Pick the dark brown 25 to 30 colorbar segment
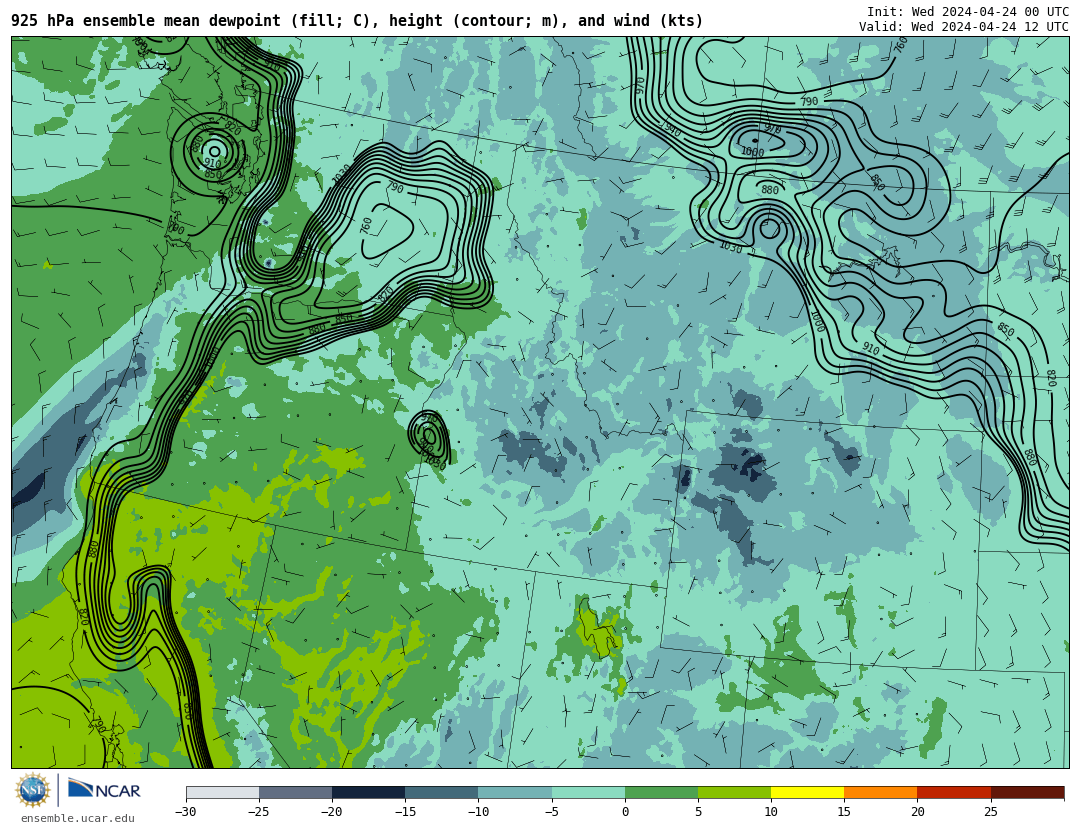Viewport: 1080px width, 831px height. click(x=1028, y=793)
